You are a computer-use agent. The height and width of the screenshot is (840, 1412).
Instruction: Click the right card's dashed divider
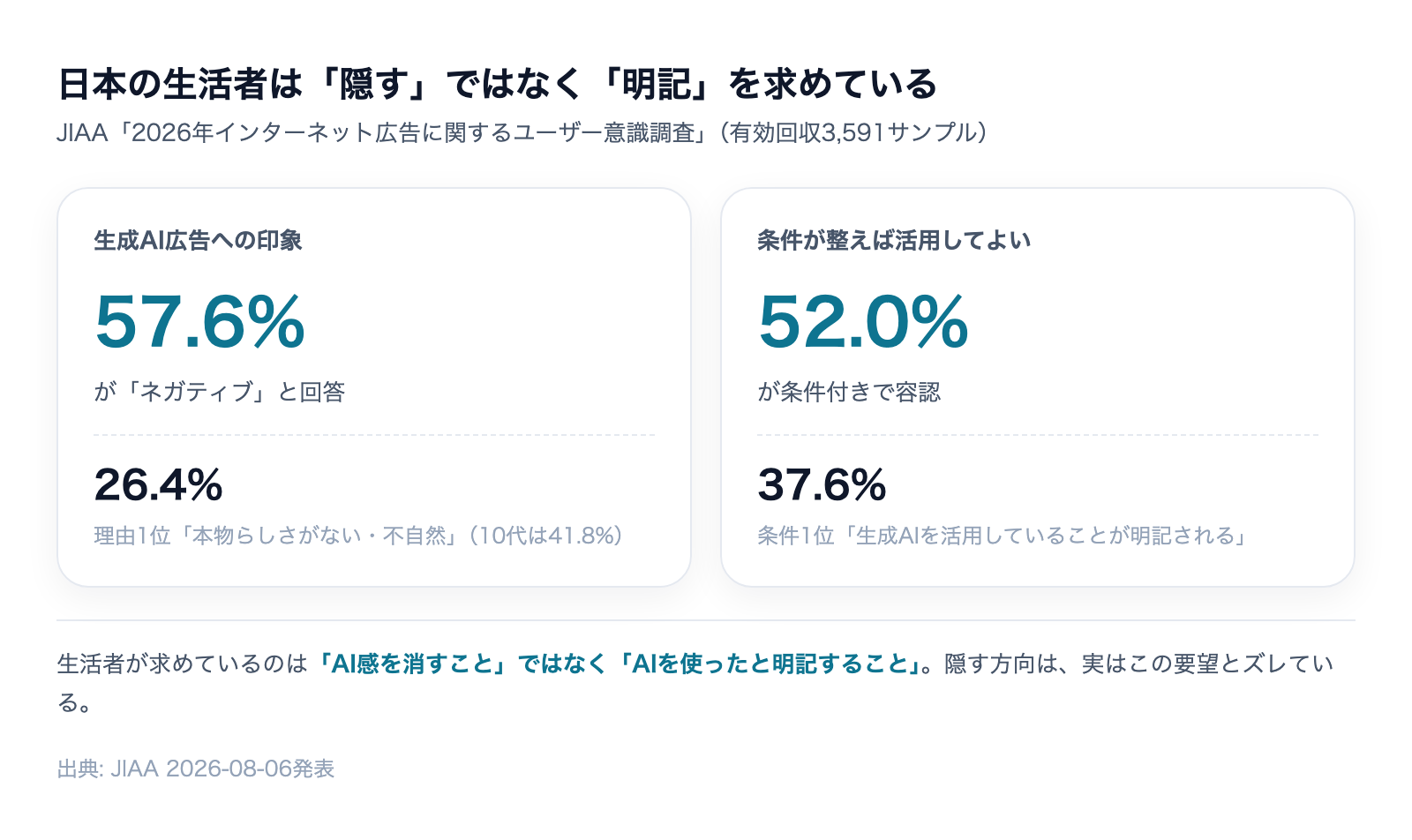[x=1038, y=435]
